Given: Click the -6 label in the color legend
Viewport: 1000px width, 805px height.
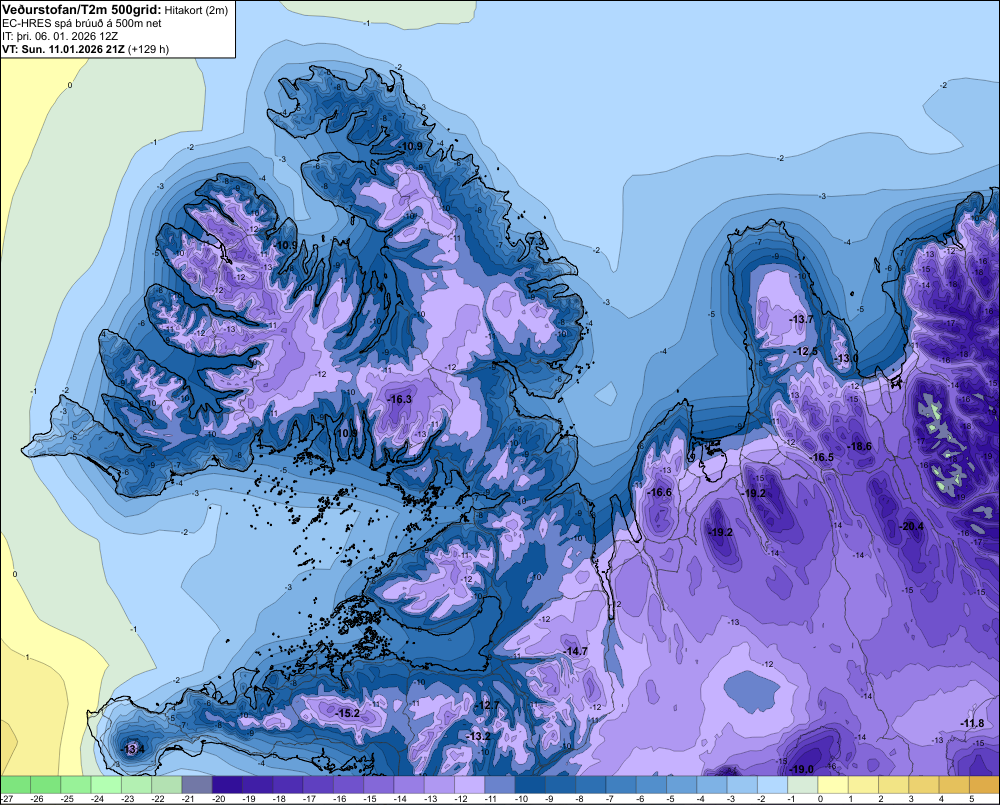Looking at the screenshot, I should (640, 799).
